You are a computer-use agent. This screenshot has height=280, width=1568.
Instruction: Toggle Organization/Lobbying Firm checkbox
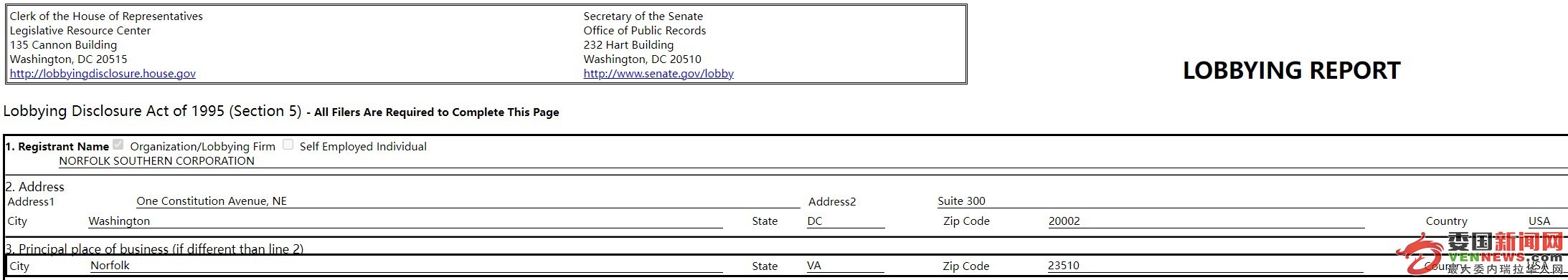click(118, 145)
